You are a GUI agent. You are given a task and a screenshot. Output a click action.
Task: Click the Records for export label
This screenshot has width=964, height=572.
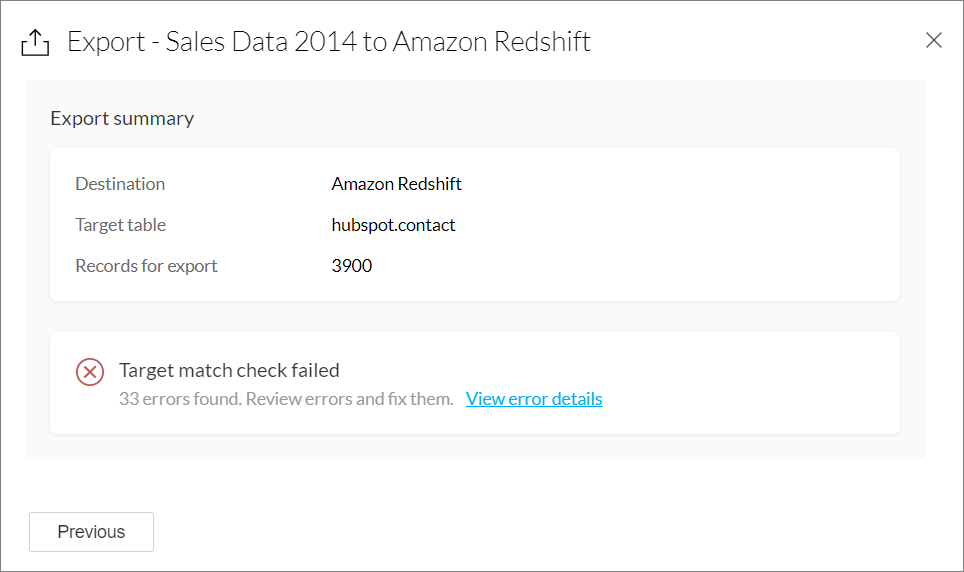(146, 266)
